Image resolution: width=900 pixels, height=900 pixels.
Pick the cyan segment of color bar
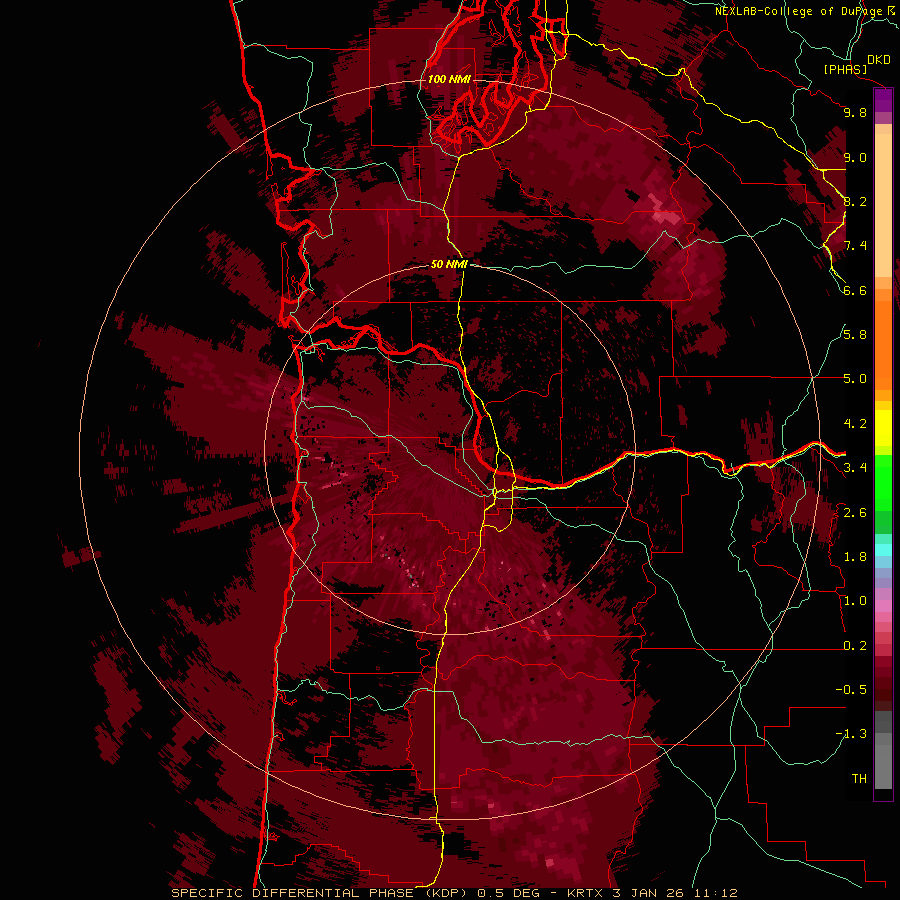(883, 550)
